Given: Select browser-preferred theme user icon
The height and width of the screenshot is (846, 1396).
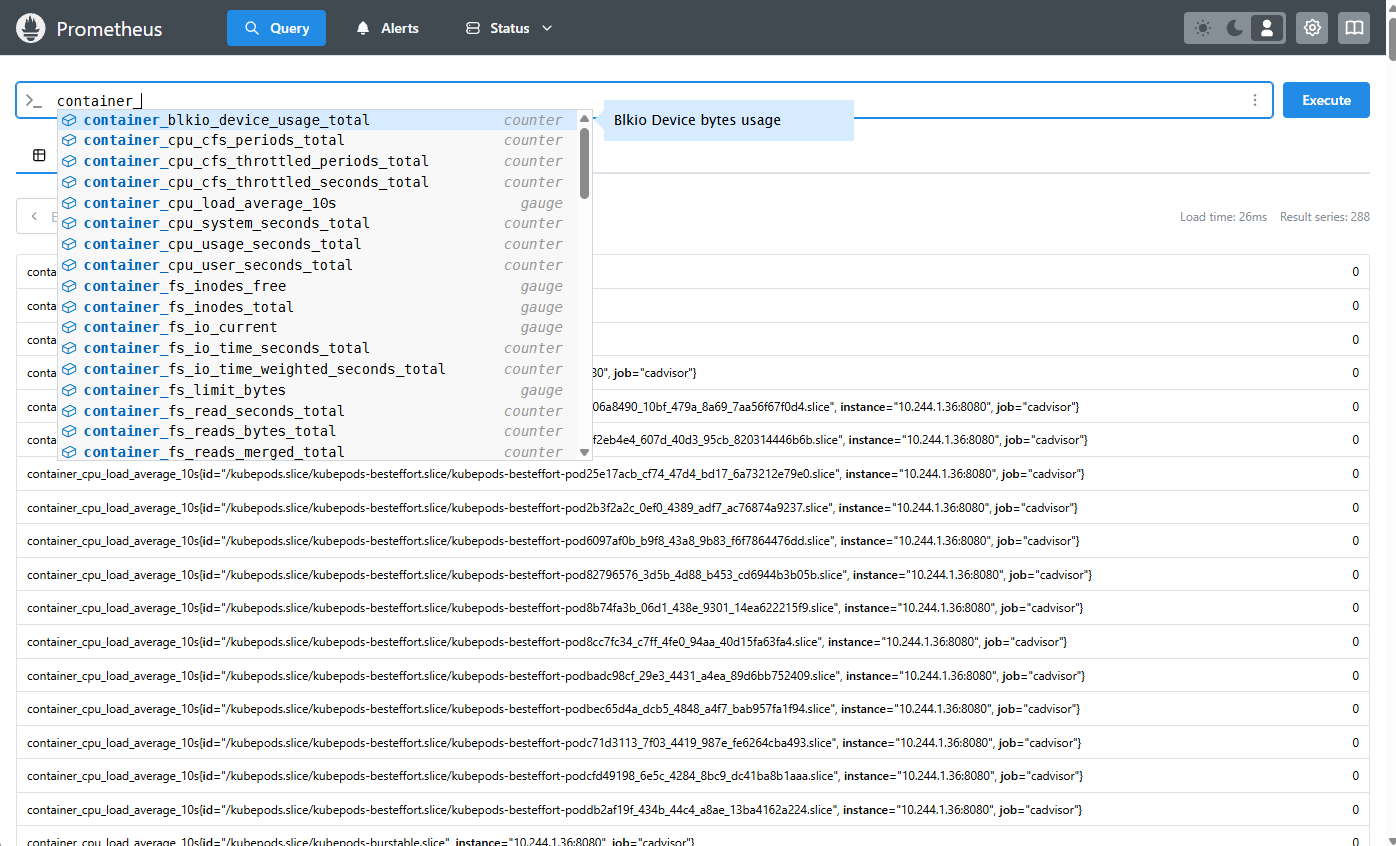Looking at the screenshot, I should pyautogui.click(x=1267, y=28).
